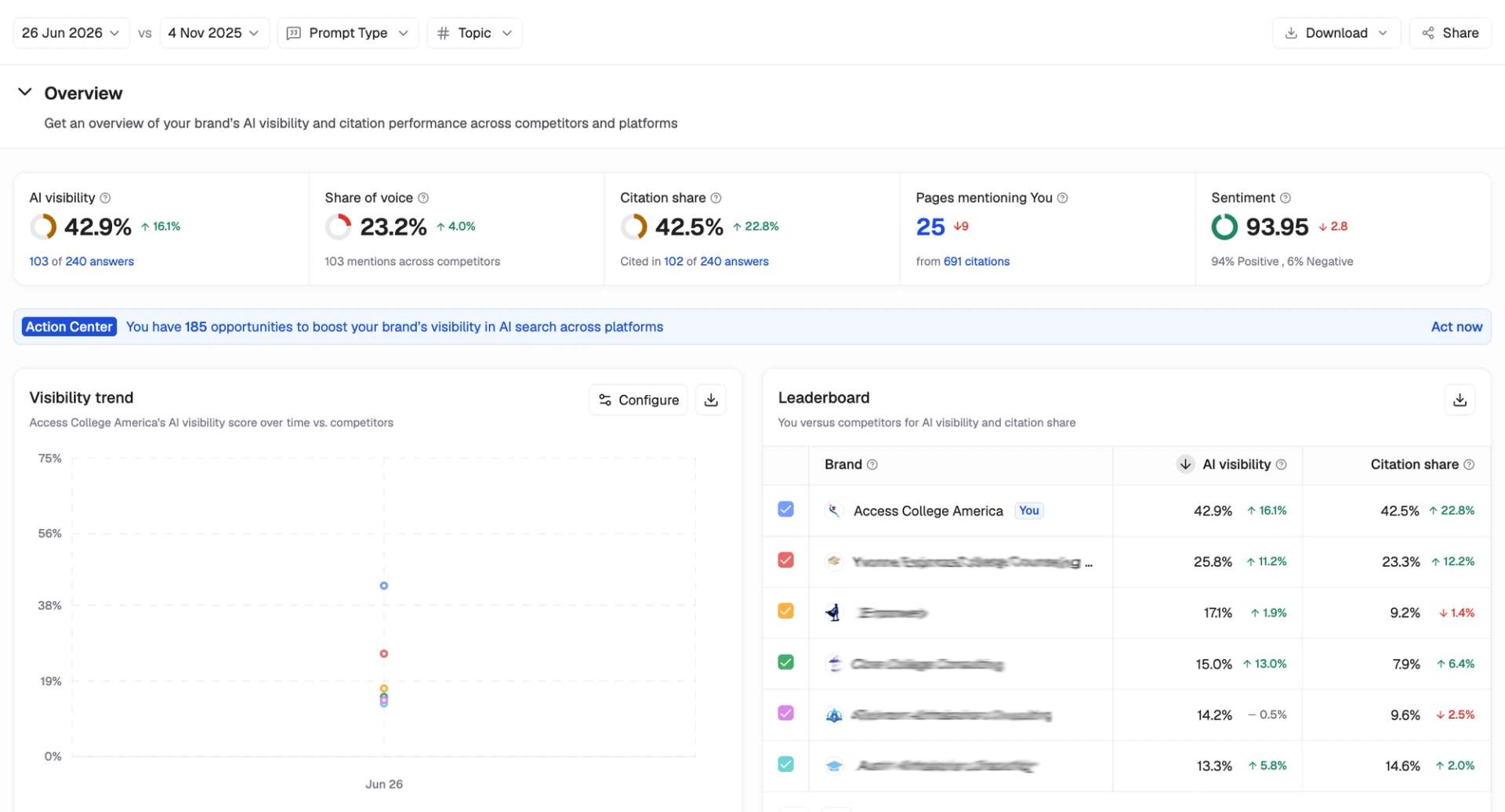The image size is (1505, 812).
Task: Download the Visibility trend chart
Action: tap(711, 400)
